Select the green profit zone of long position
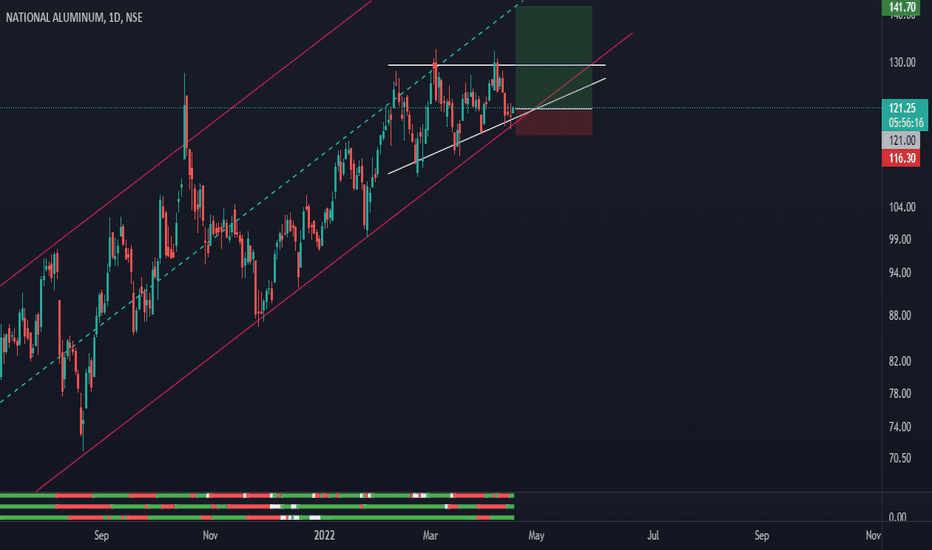The image size is (932, 550). [x=554, y=57]
